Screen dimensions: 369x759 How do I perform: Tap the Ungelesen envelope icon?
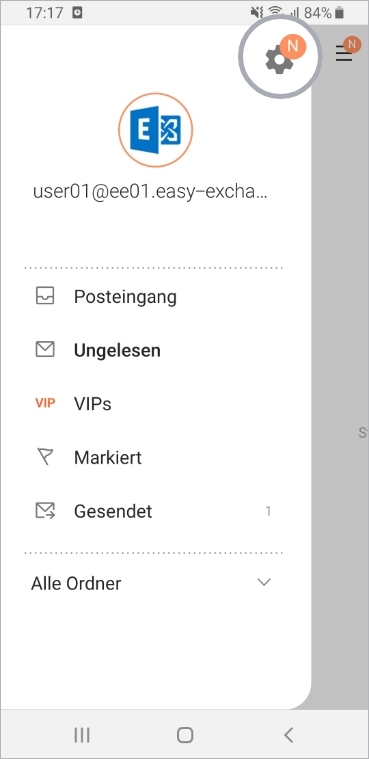coord(45,349)
